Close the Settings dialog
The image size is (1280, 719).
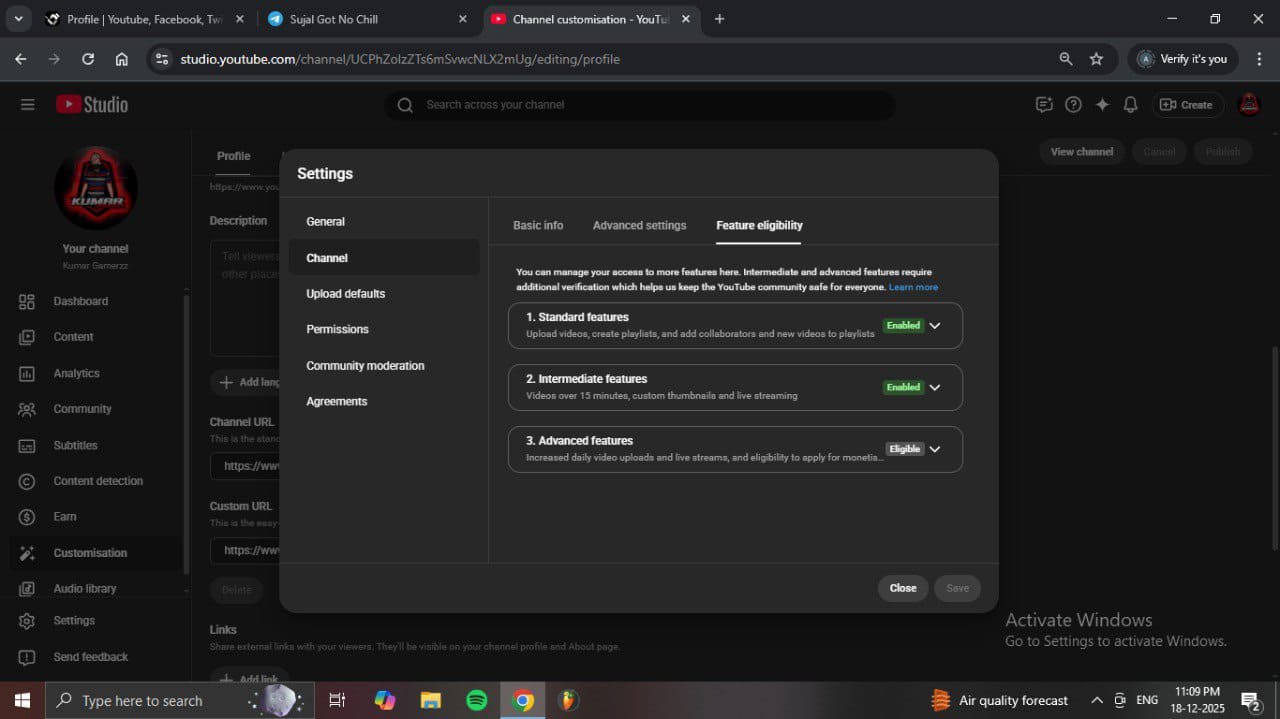(x=902, y=588)
